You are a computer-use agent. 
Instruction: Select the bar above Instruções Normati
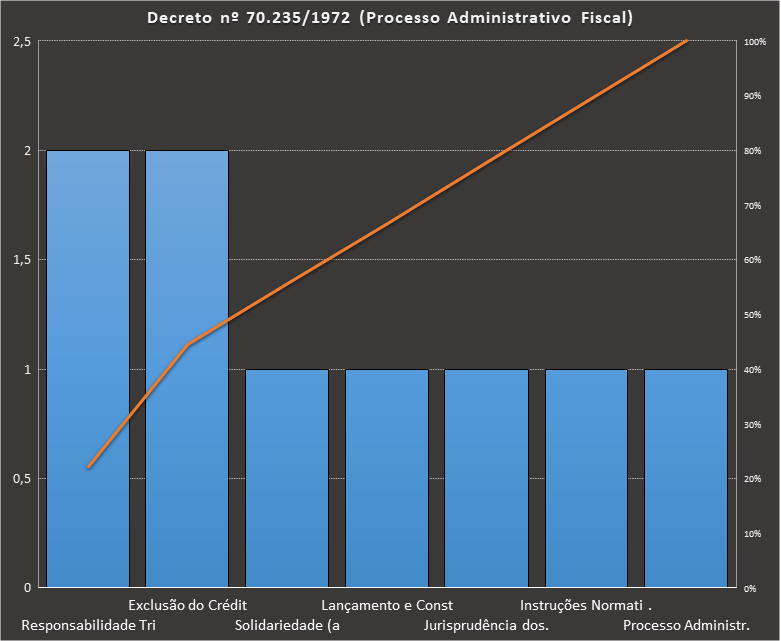coord(586,480)
